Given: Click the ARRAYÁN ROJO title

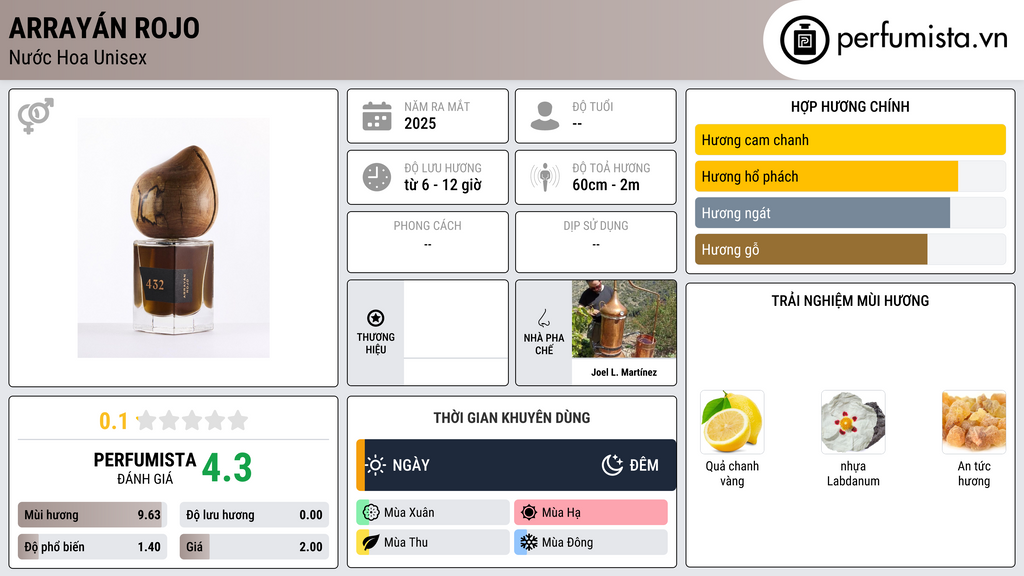Looking at the screenshot, I should click(x=104, y=27).
